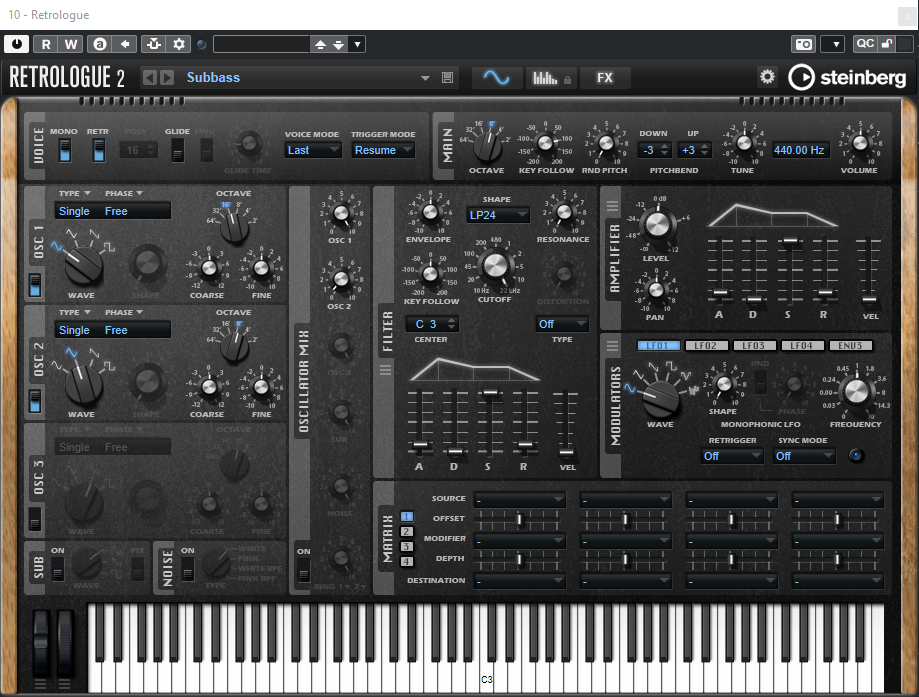Open the Voice Mode dropdown showing Last
This screenshot has width=919, height=697.
(311, 150)
